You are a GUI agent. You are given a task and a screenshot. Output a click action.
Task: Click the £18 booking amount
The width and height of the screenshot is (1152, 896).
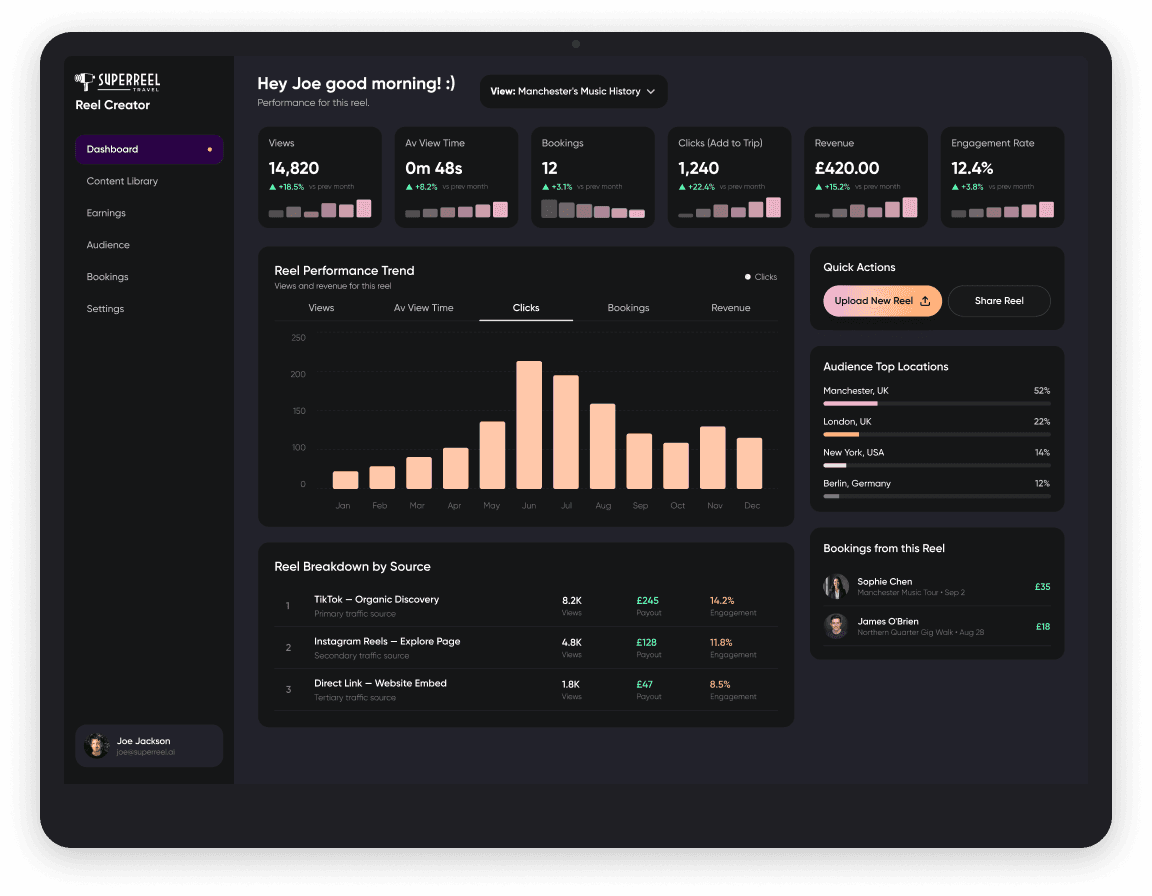tap(1043, 626)
